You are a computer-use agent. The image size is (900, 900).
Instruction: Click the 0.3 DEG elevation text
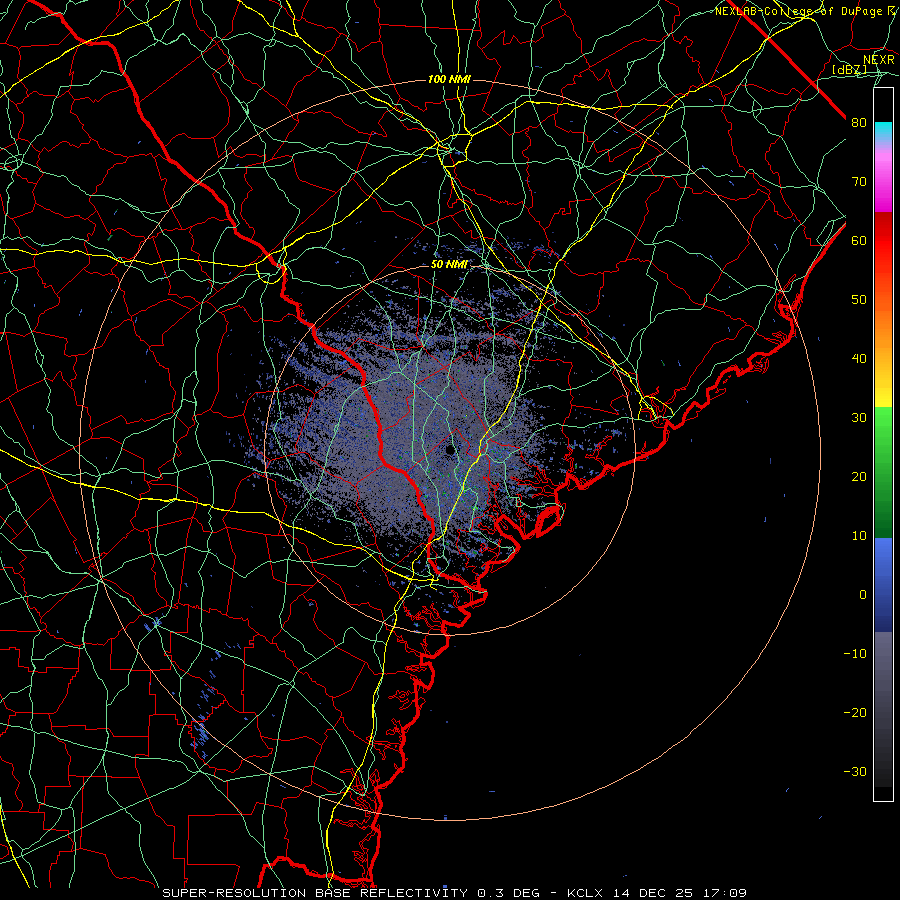(x=509, y=893)
